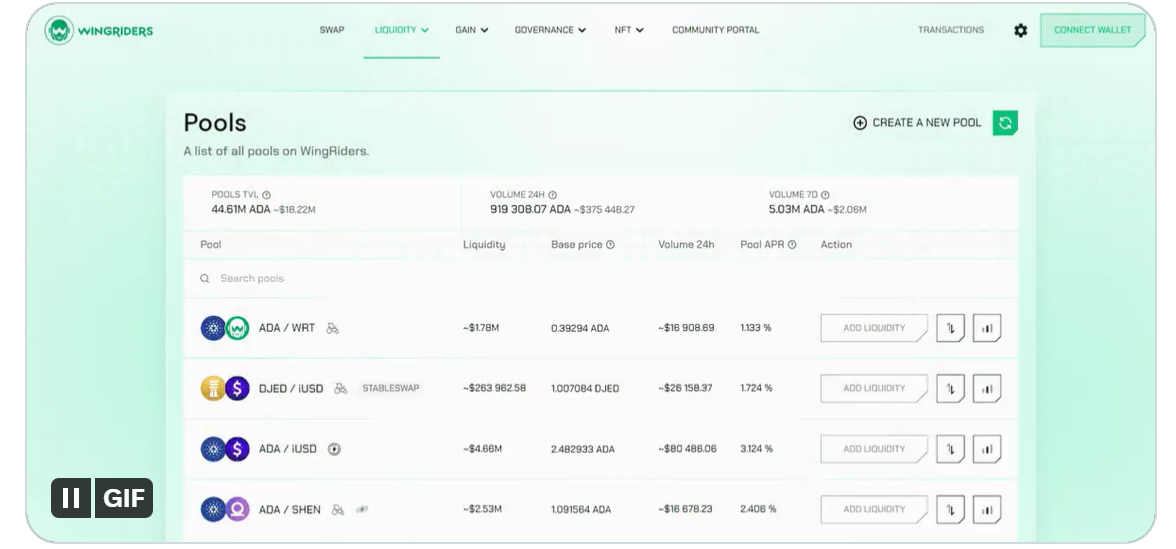
Task: Select the ADA / WRT pool name
Action: tap(287, 328)
